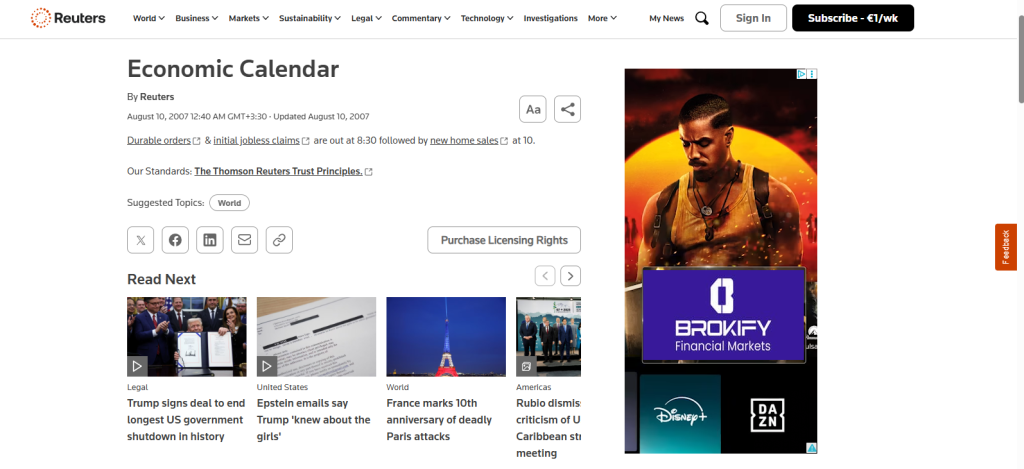Image resolution: width=1024 pixels, height=469 pixels.
Task: Open the Investigations menu item
Action: pos(550,18)
